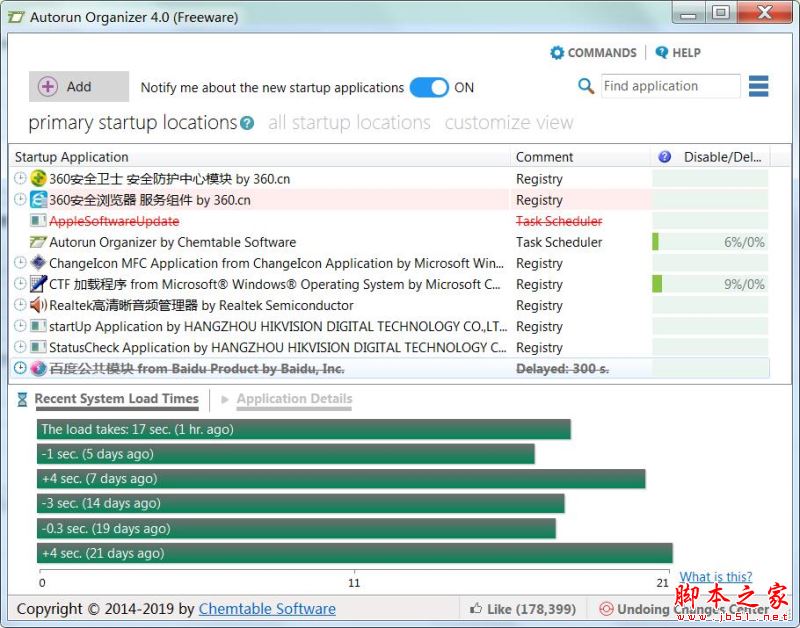
Task: Maximize the Autorun Organizer window
Action: [x=720, y=13]
